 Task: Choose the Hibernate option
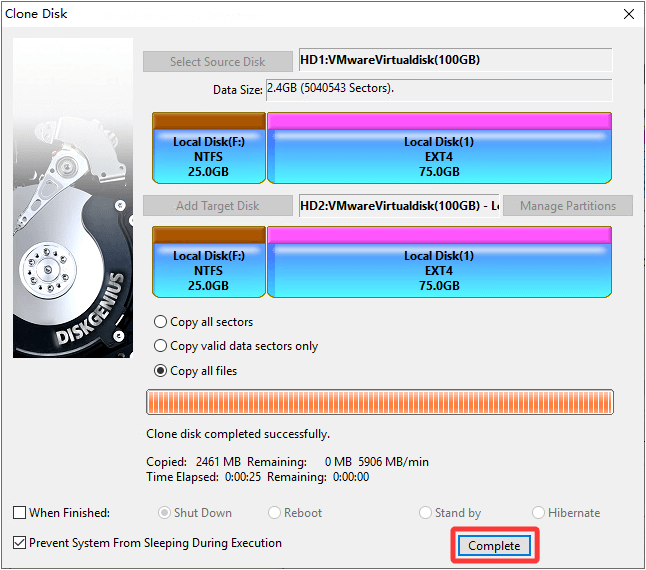539,513
